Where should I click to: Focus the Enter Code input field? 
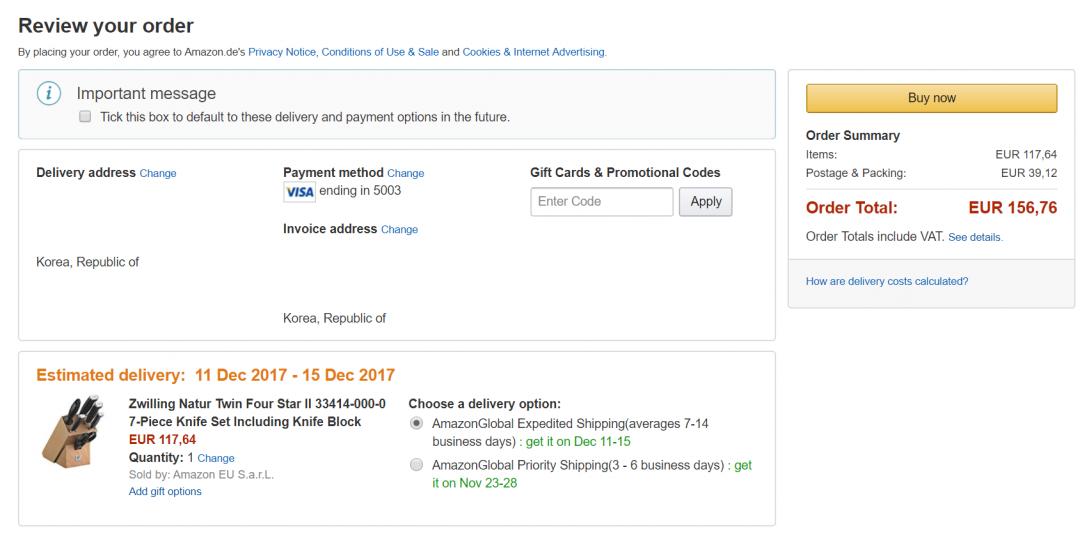[601, 201]
